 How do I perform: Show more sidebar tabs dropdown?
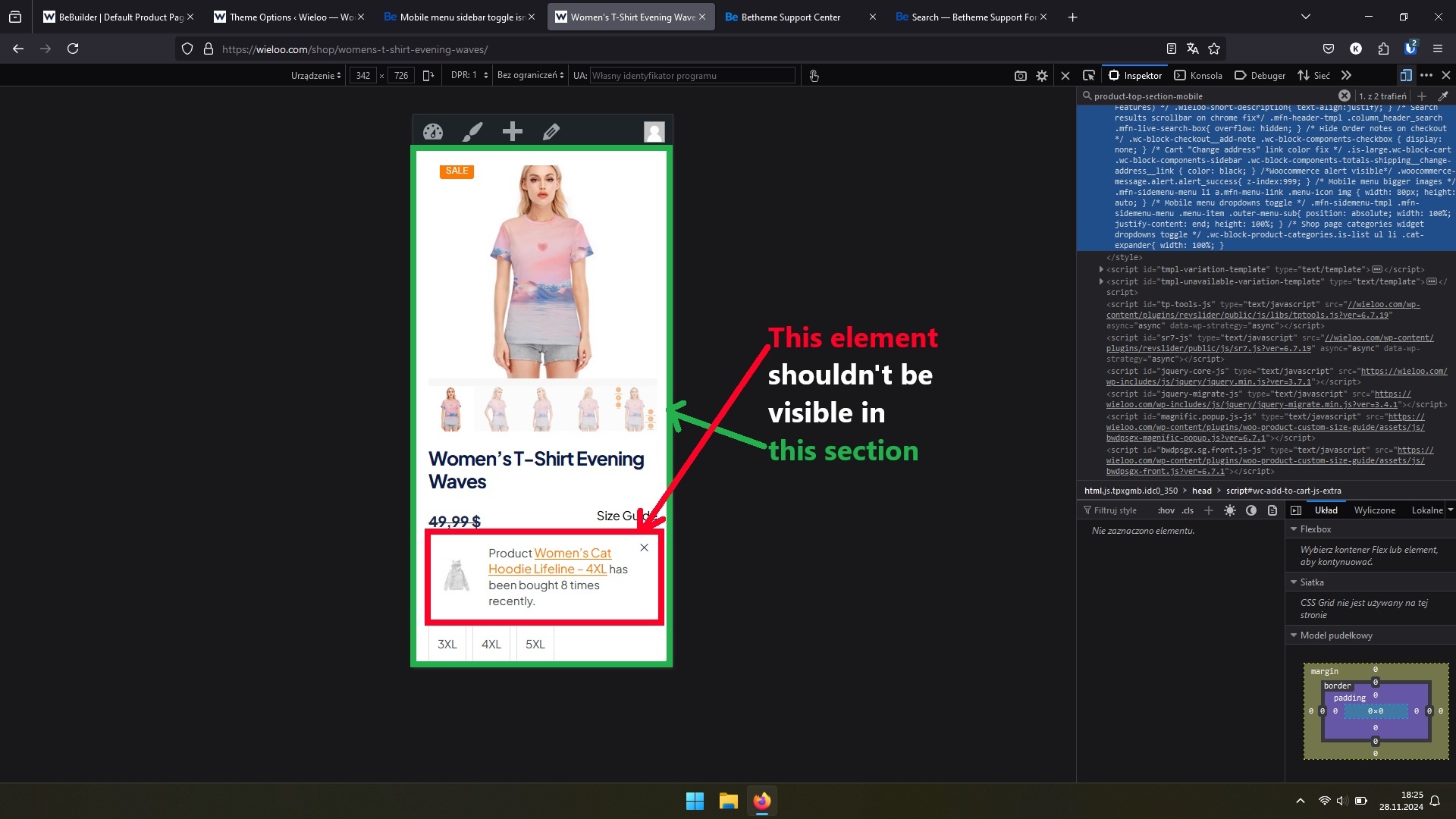(x=1451, y=510)
